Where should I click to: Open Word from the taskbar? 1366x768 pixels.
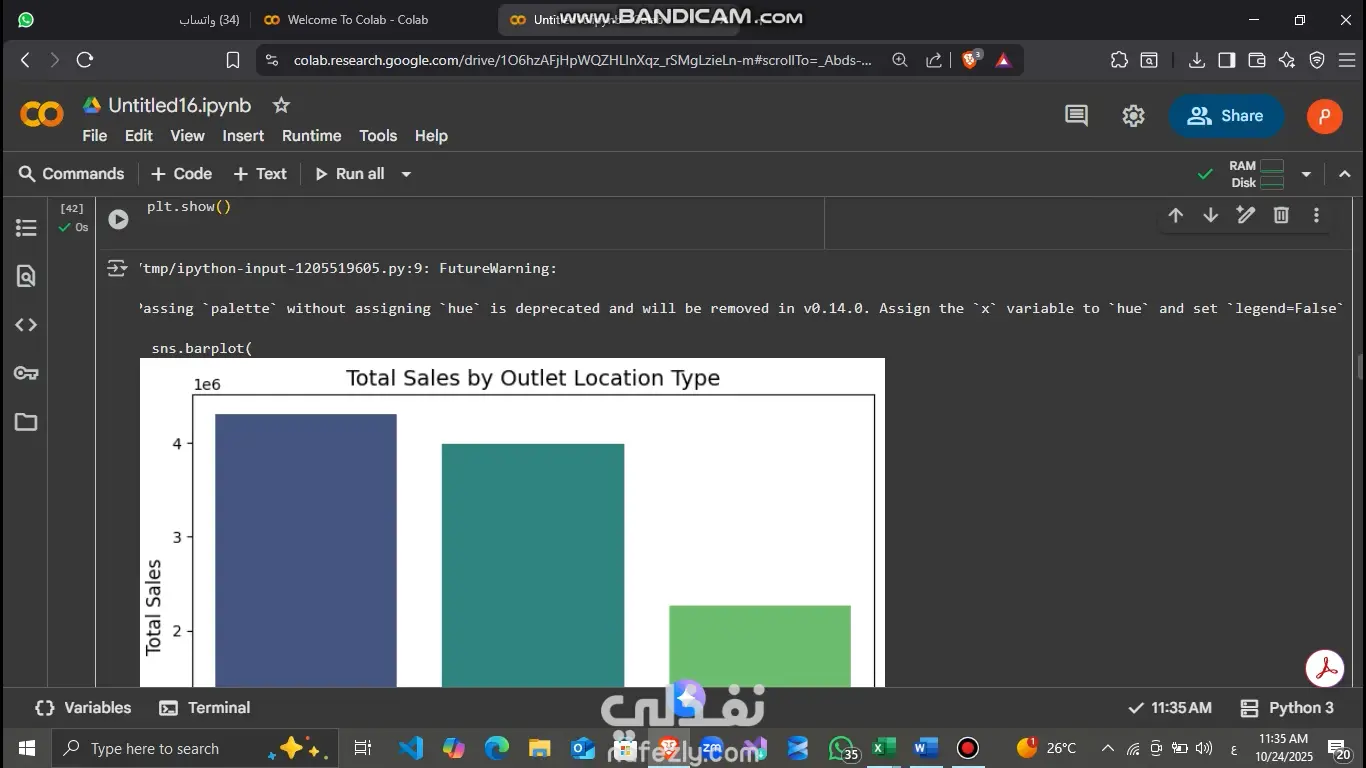click(925, 748)
